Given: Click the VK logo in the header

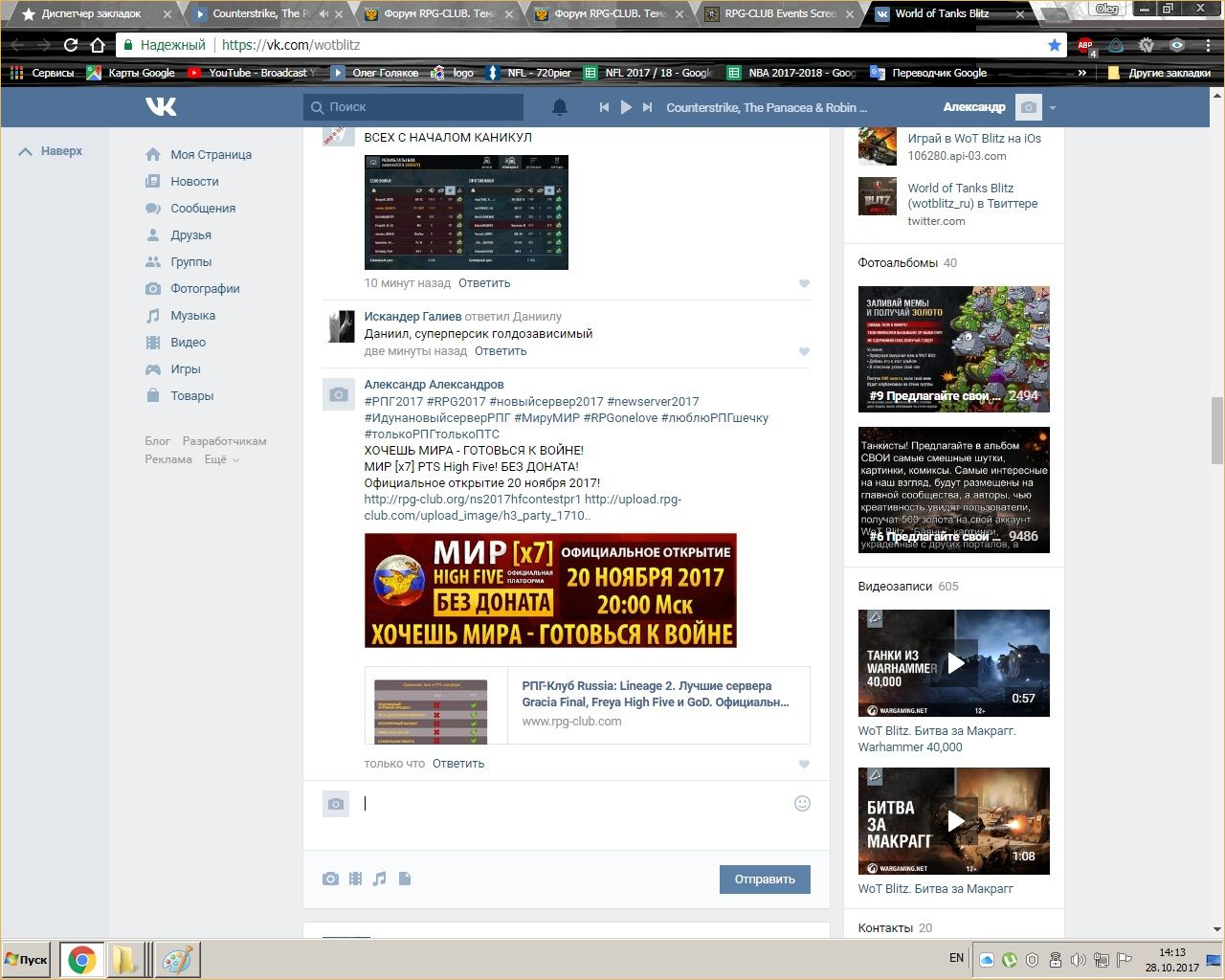Looking at the screenshot, I should (x=161, y=106).
